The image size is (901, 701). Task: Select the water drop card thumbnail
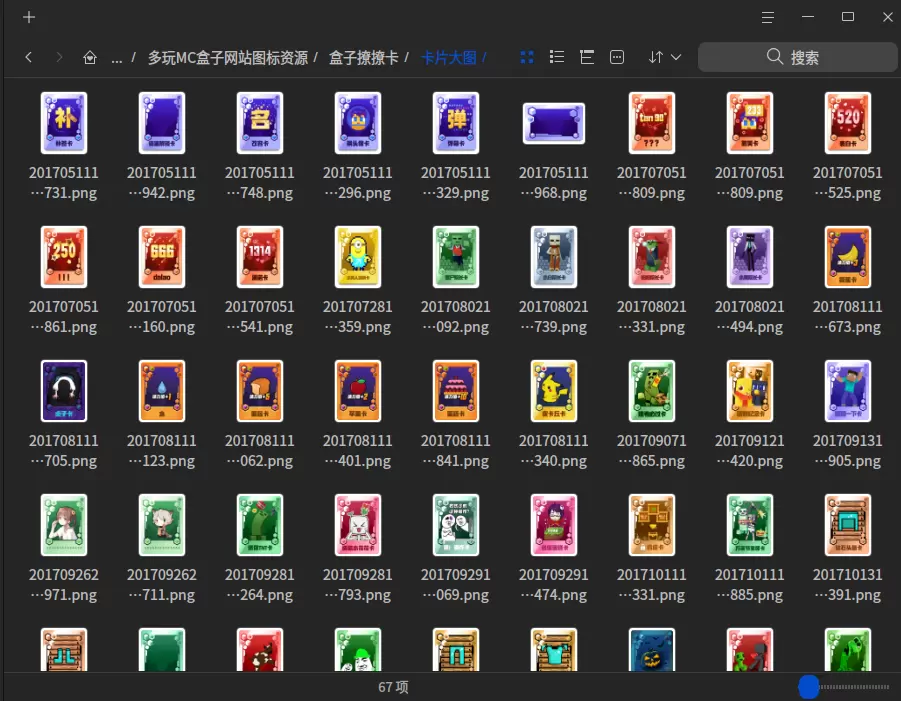click(x=161, y=391)
